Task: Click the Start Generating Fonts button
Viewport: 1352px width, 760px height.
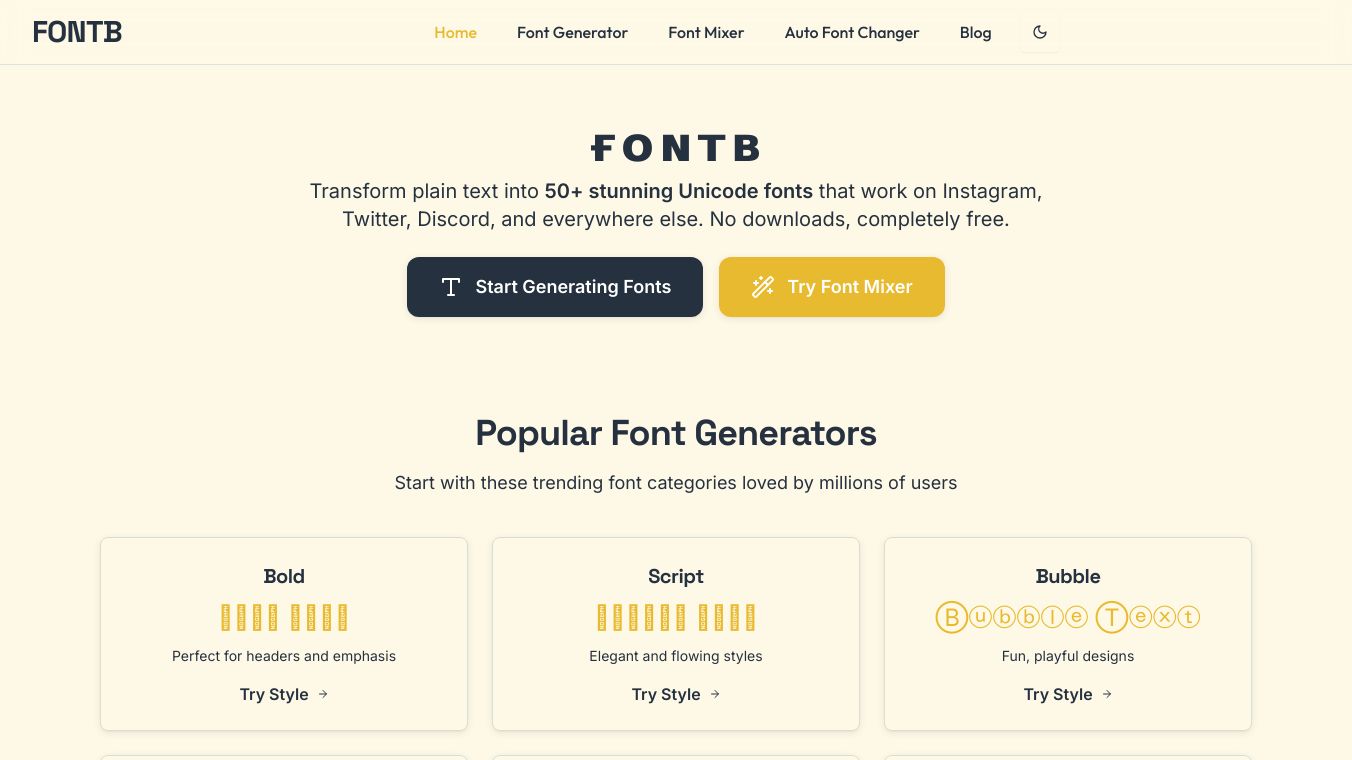Action: pos(555,287)
